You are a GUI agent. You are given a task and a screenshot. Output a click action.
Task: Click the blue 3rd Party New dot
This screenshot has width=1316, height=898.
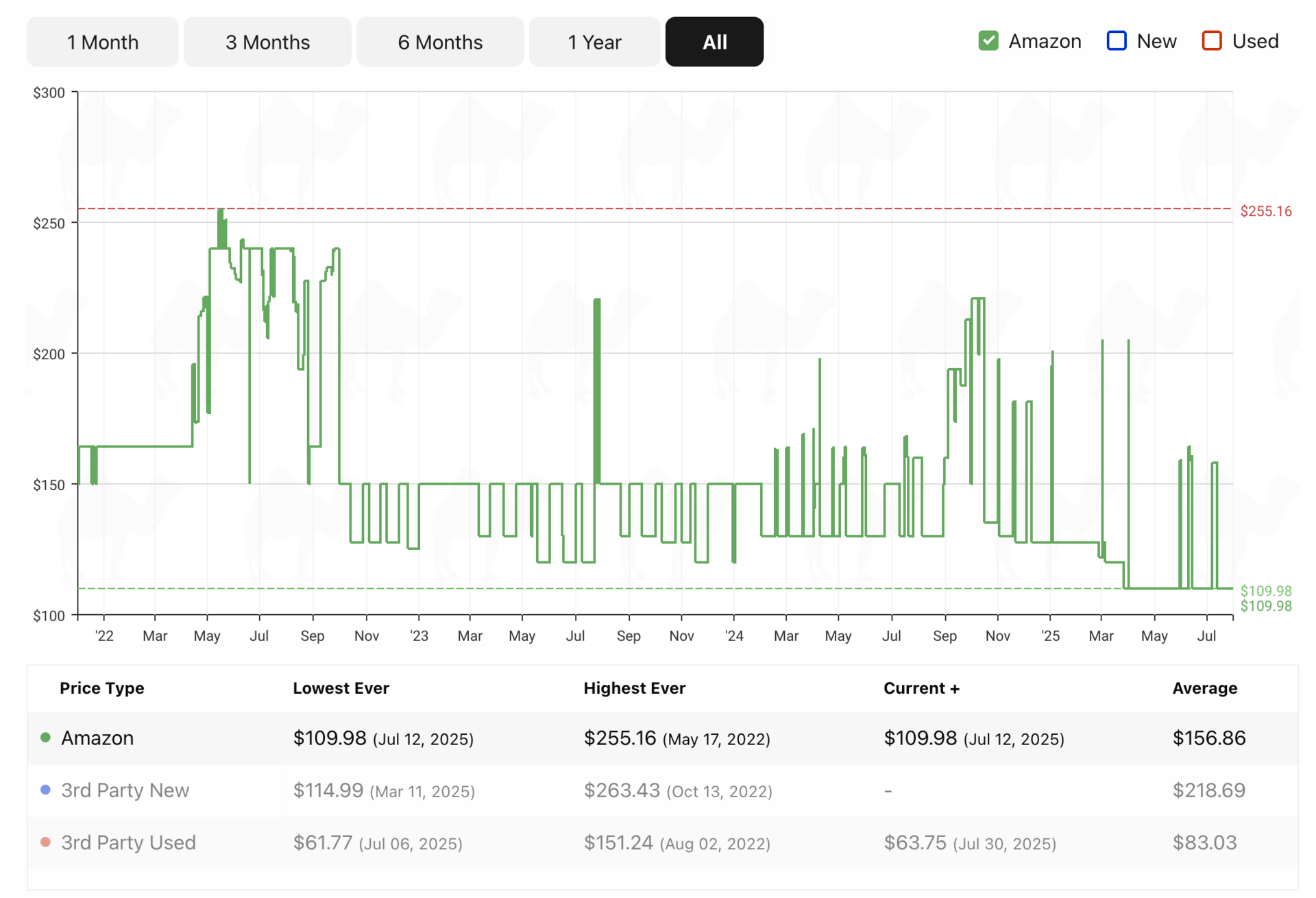tap(45, 790)
